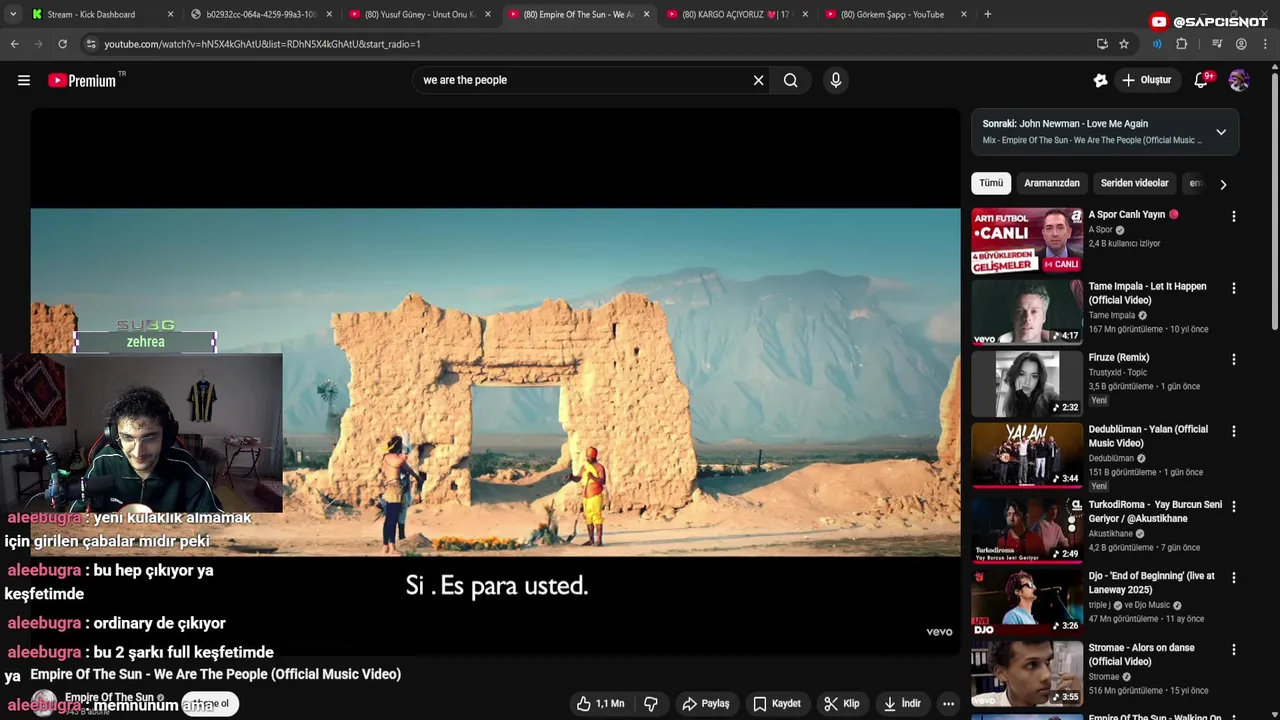Expand the Sonraki playlist panel chevron

(1221, 132)
